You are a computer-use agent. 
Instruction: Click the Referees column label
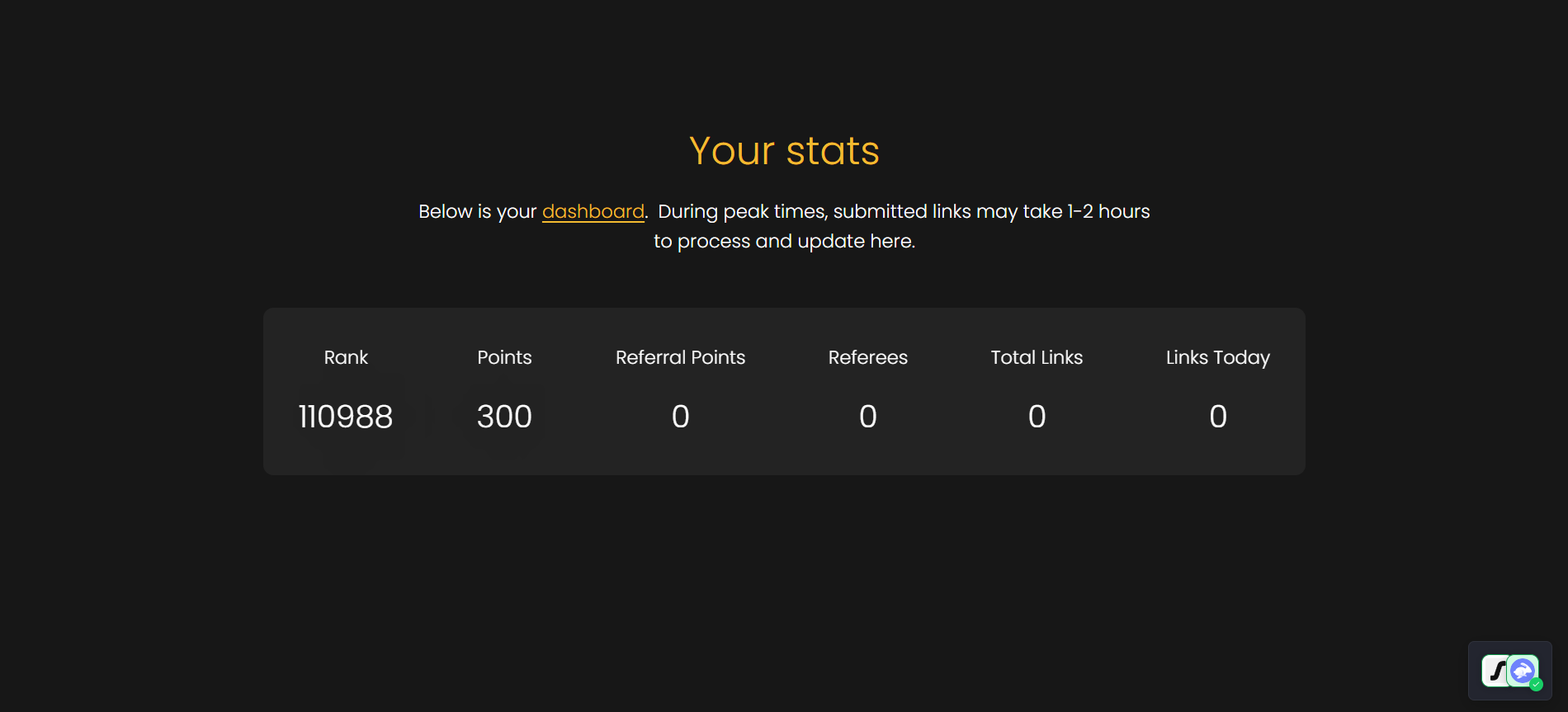pos(867,357)
